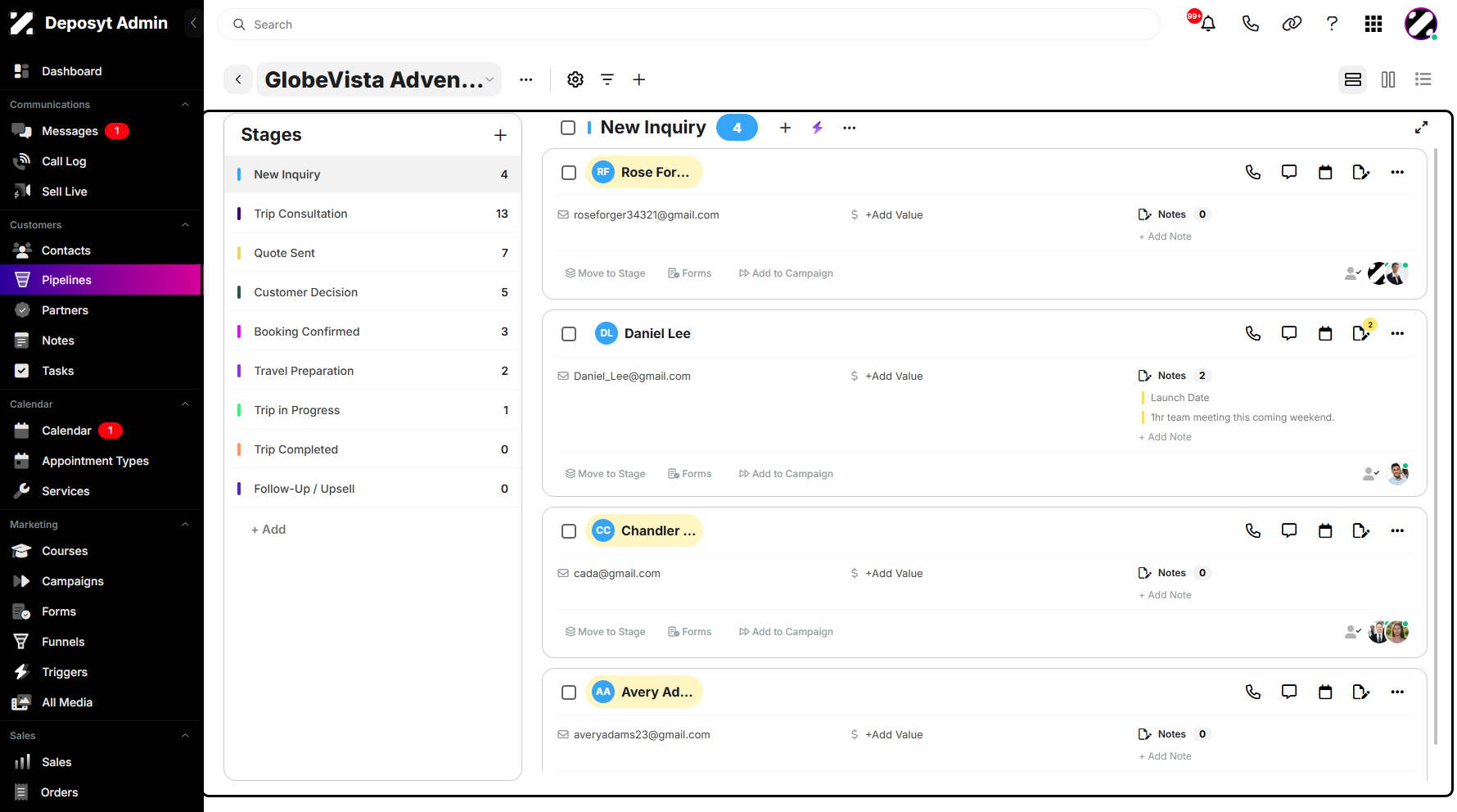Image resolution: width=1457 pixels, height=812 pixels.
Task: Click + Add below stages list
Action: click(268, 530)
